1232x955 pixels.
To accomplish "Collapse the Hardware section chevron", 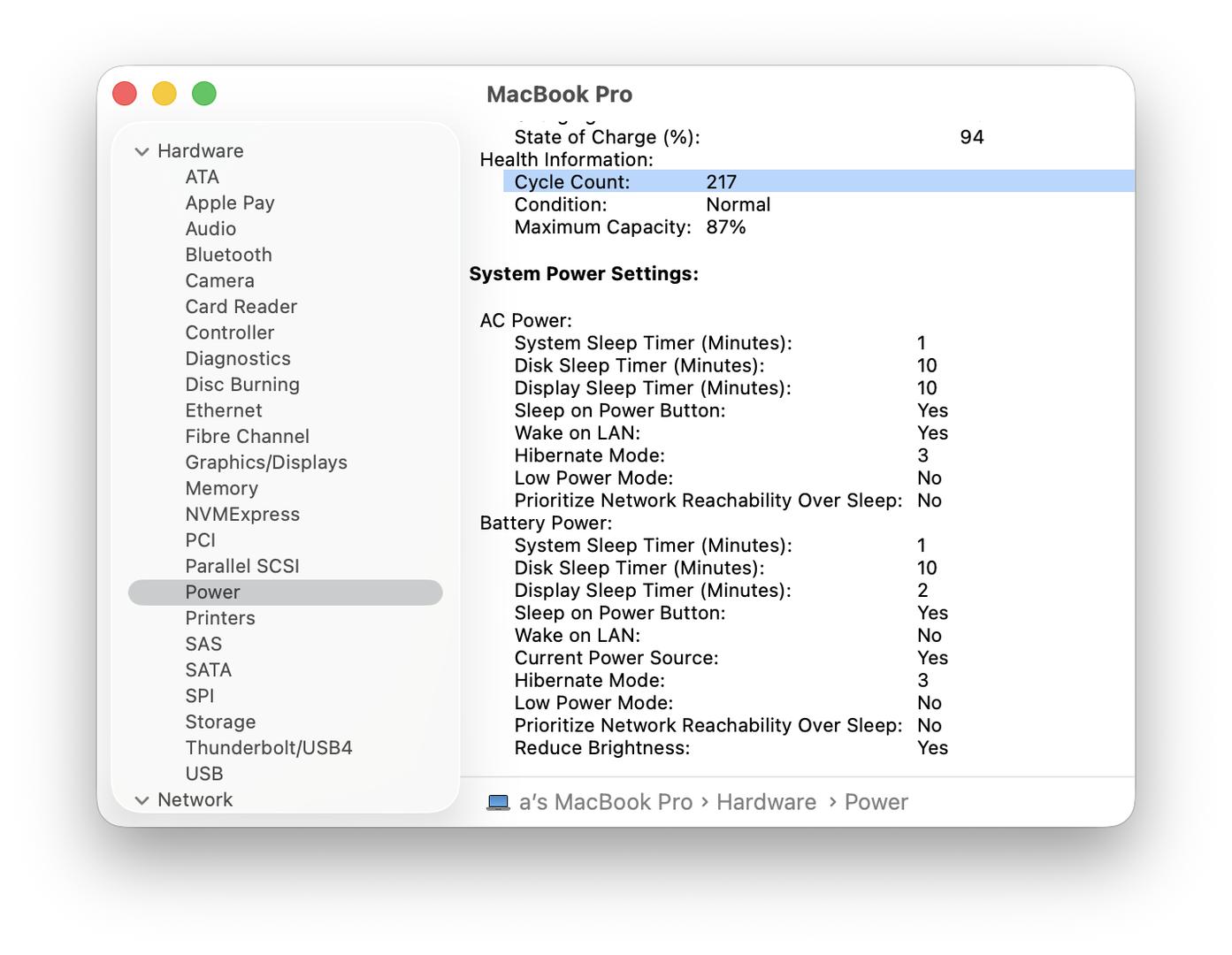I will click(x=142, y=151).
